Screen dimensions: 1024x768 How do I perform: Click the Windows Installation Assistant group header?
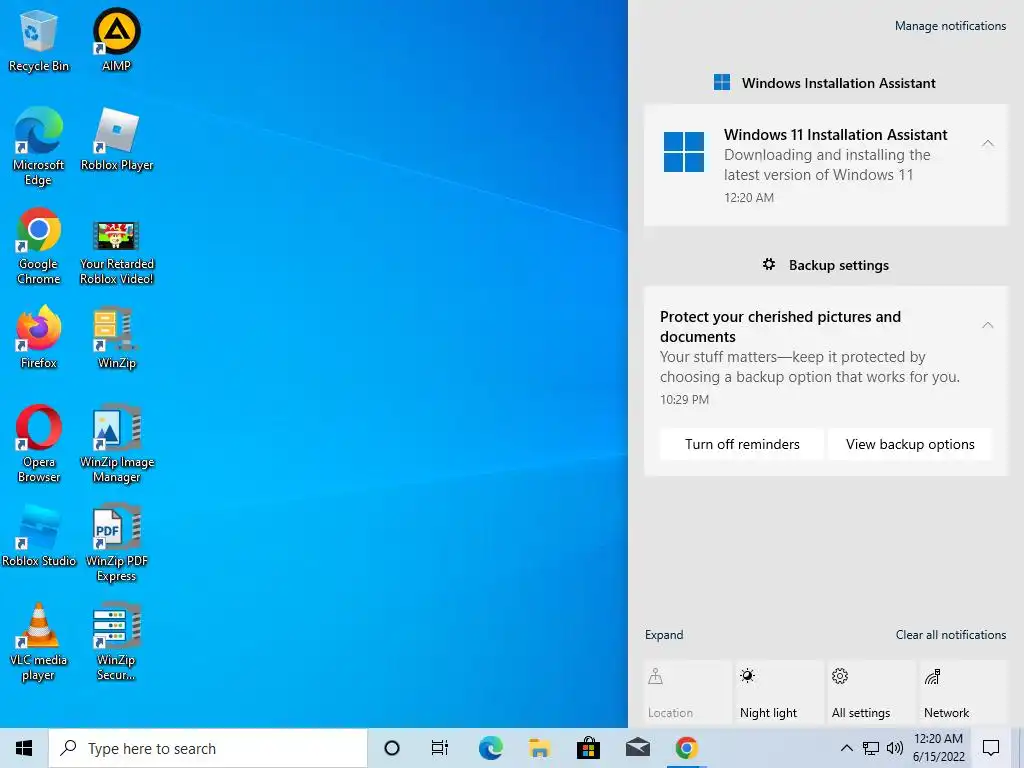click(x=825, y=83)
